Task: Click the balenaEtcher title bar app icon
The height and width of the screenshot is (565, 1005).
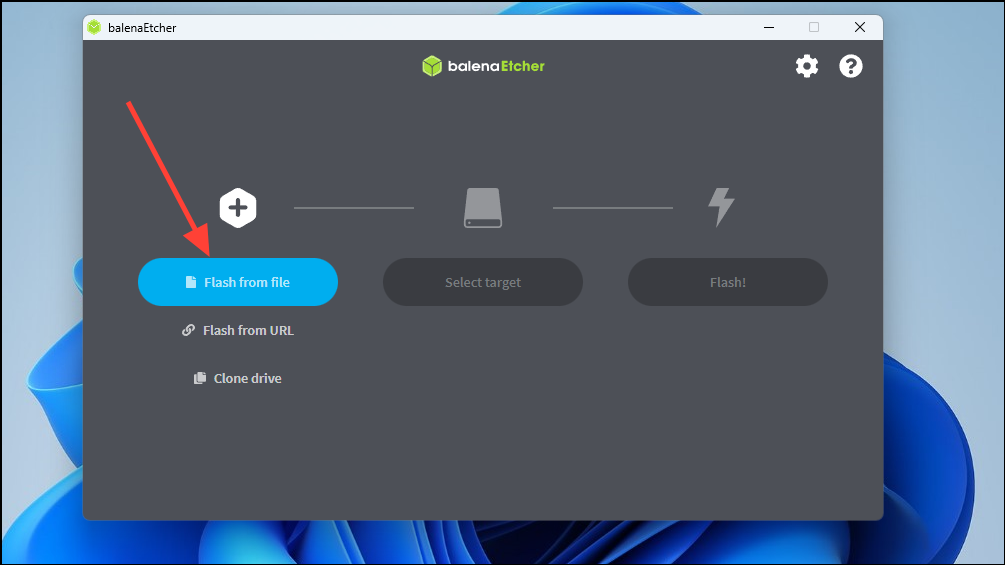Action: click(x=94, y=27)
